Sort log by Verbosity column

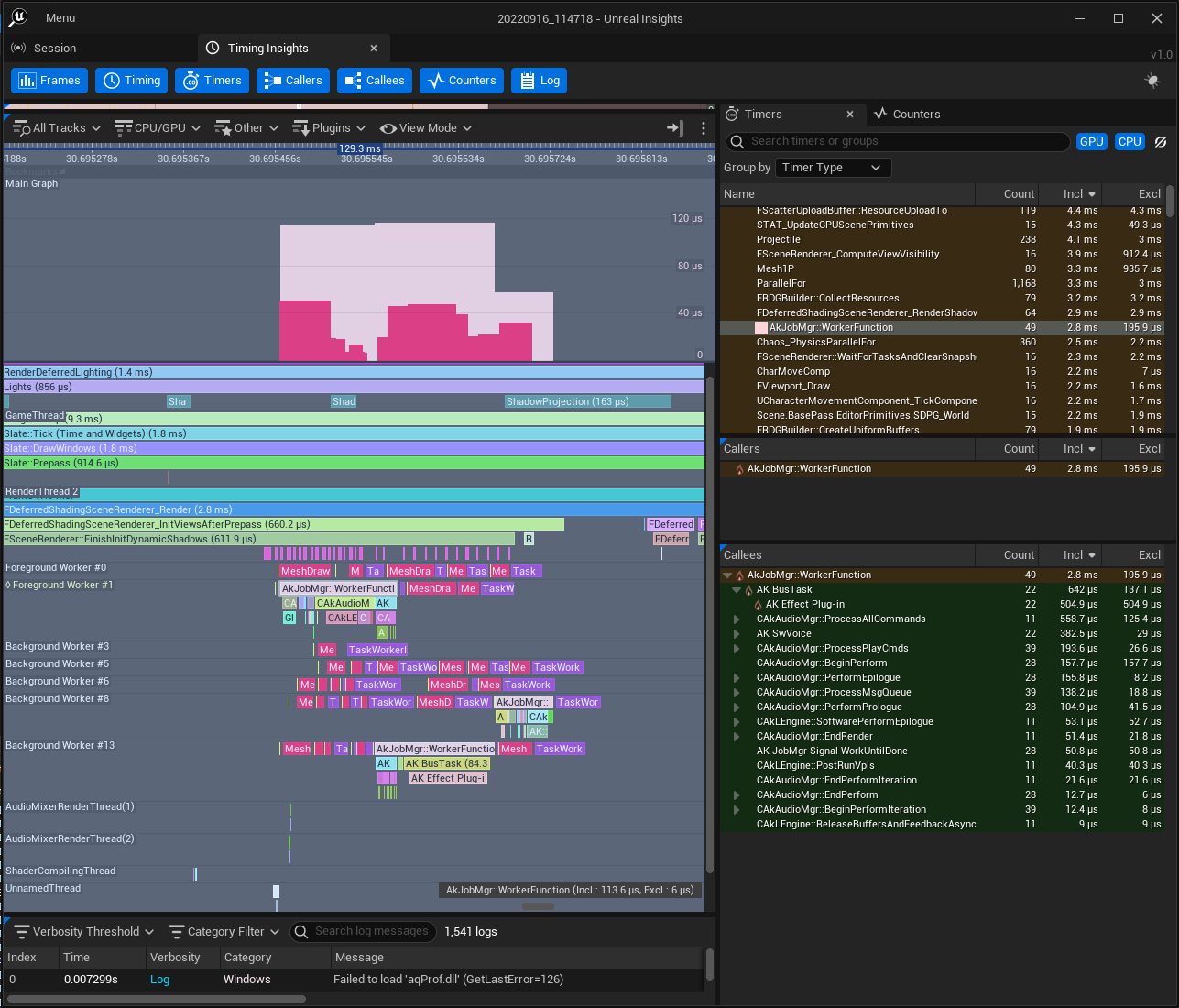pos(183,958)
